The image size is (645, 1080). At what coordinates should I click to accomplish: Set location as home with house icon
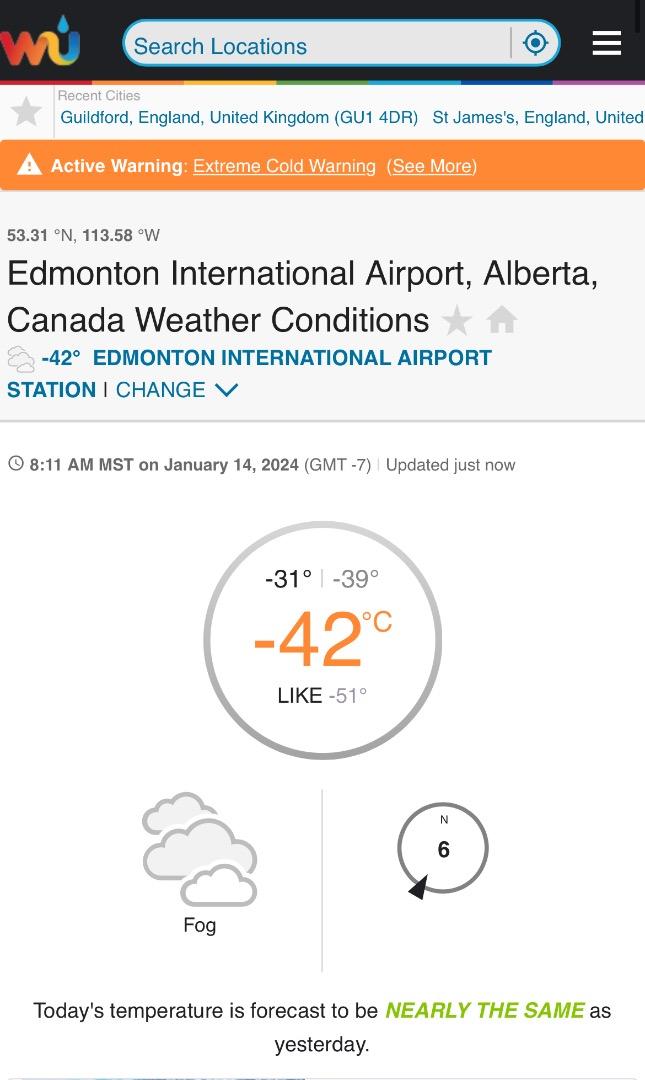[x=502, y=321]
